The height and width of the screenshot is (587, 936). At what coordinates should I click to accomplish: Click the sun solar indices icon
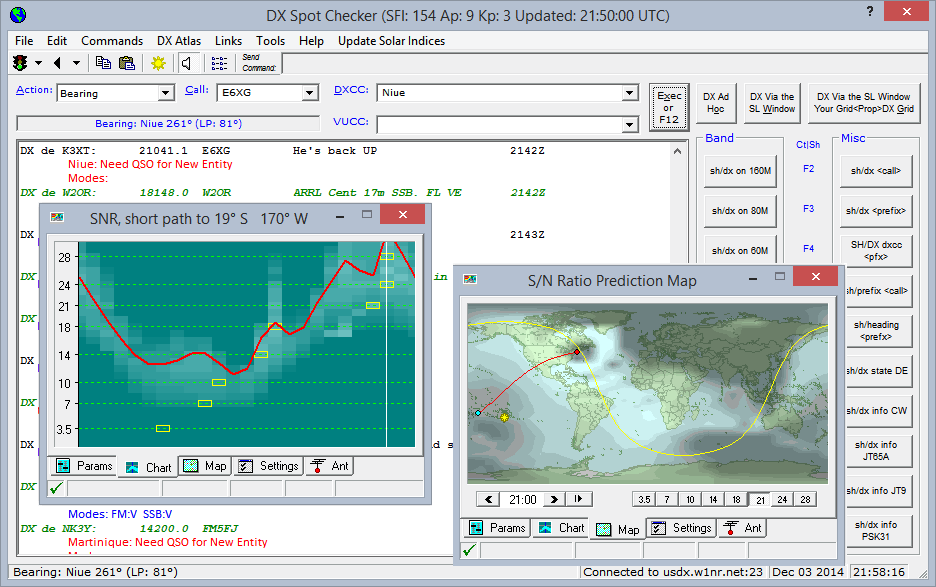pyautogui.click(x=158, y=63)
